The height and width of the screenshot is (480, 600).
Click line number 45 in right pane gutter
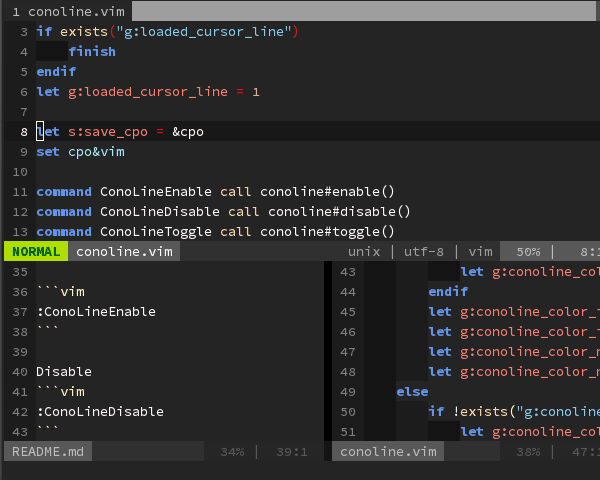pos(348,312)
